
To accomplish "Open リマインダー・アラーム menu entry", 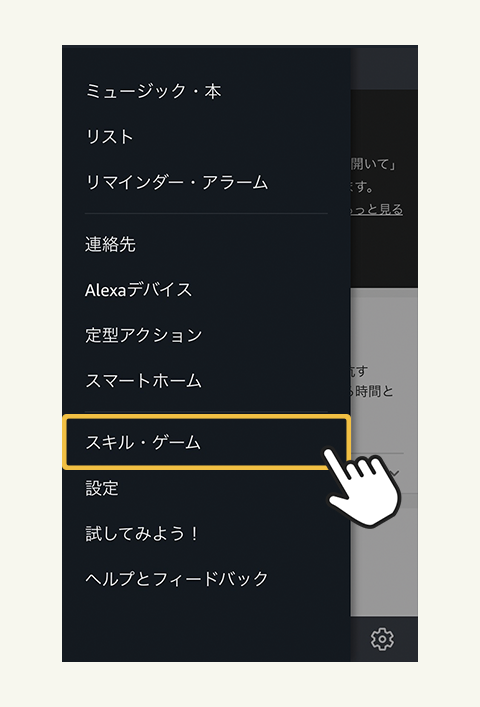I will click(177, 182).
